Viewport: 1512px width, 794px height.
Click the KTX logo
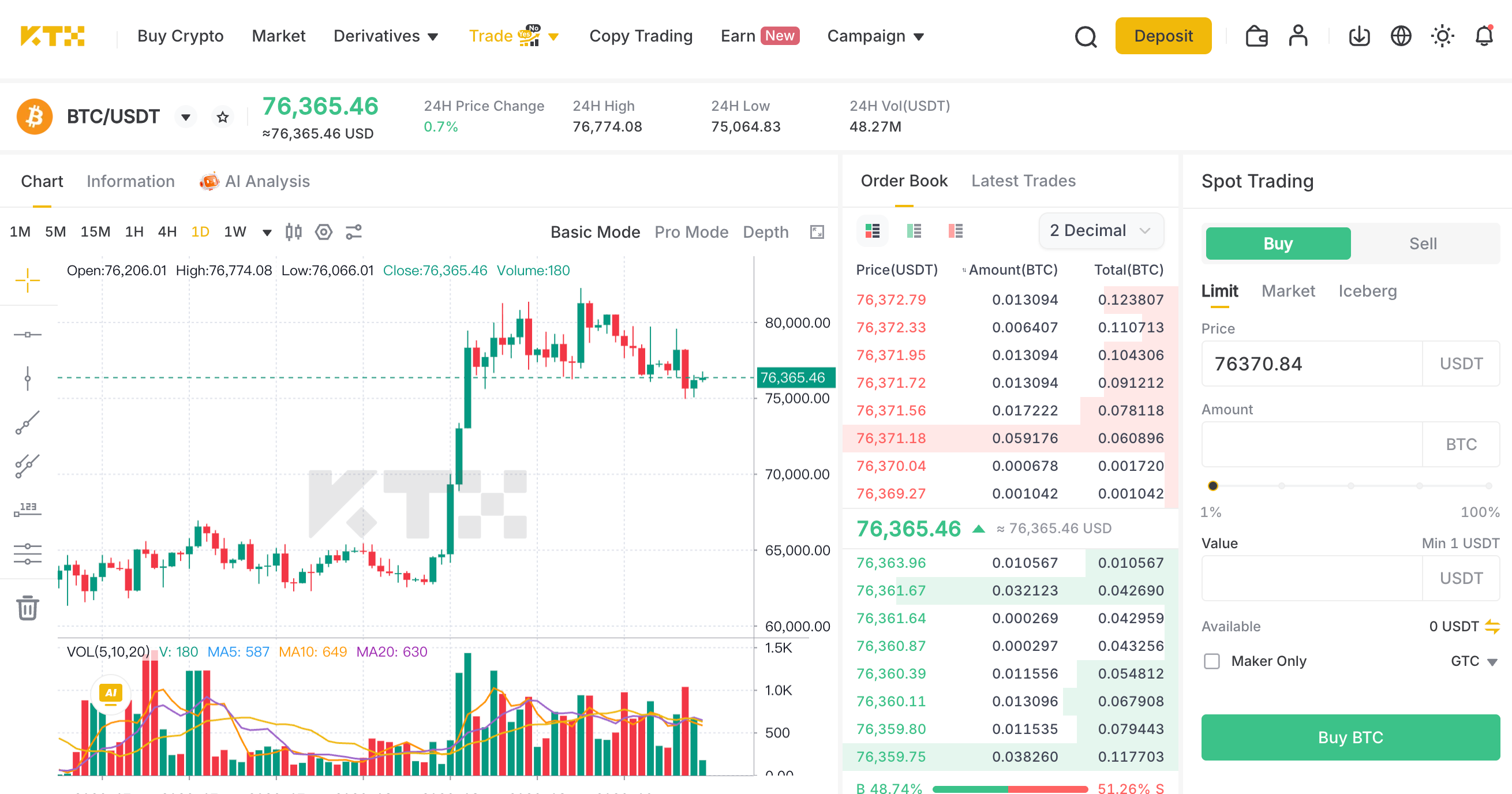pyautogui.click(x=53, y=36)
